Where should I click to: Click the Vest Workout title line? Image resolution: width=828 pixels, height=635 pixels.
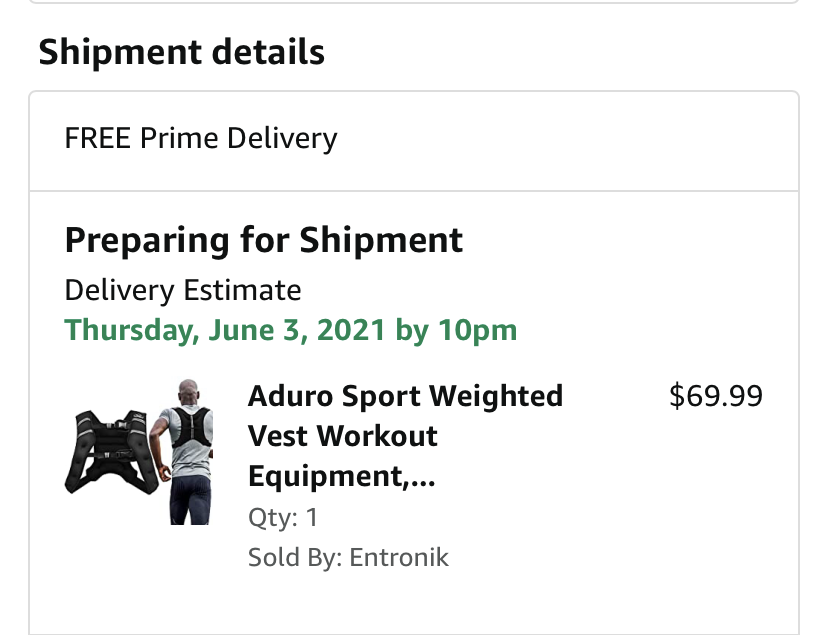pos(343,436)
